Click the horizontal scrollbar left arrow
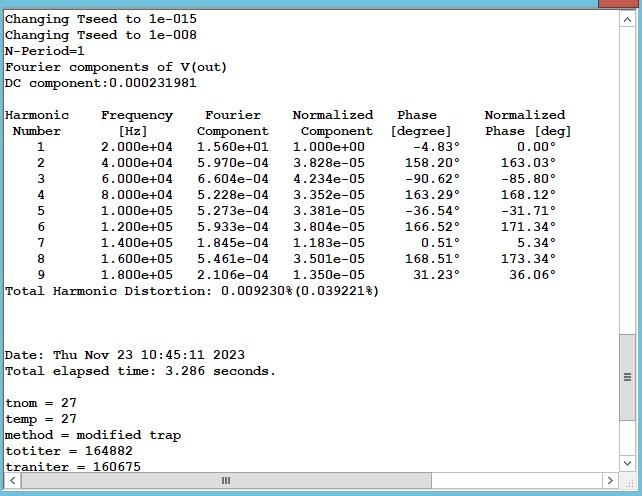Screen dimensions: 642x496 coord(13,480)
